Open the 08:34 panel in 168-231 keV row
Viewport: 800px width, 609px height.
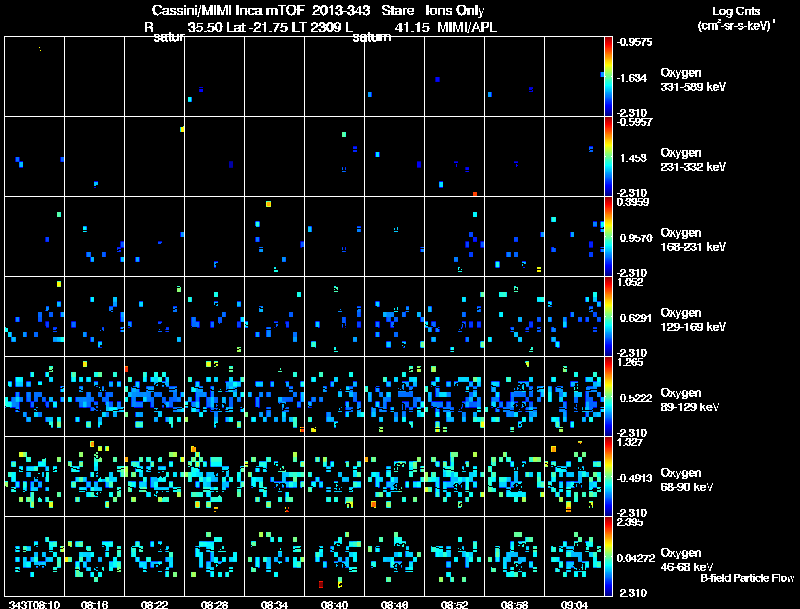point(274,236)
